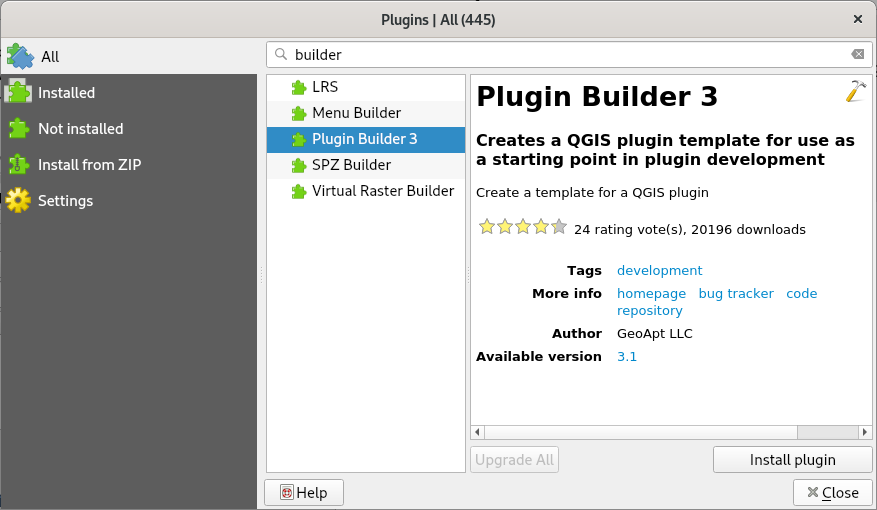Select the LRS plugin in list
Screen dimensions: 877x510
pos(366,87)
